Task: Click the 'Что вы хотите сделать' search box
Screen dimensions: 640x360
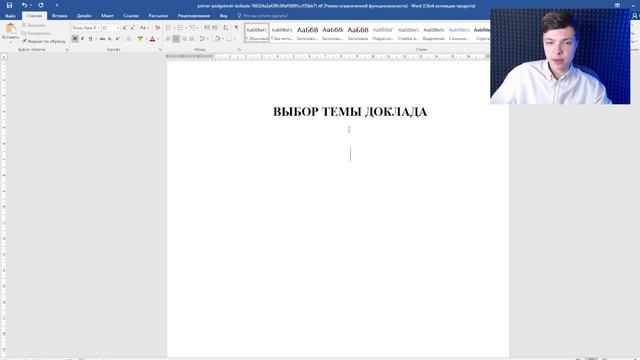Action: [265, 16]
